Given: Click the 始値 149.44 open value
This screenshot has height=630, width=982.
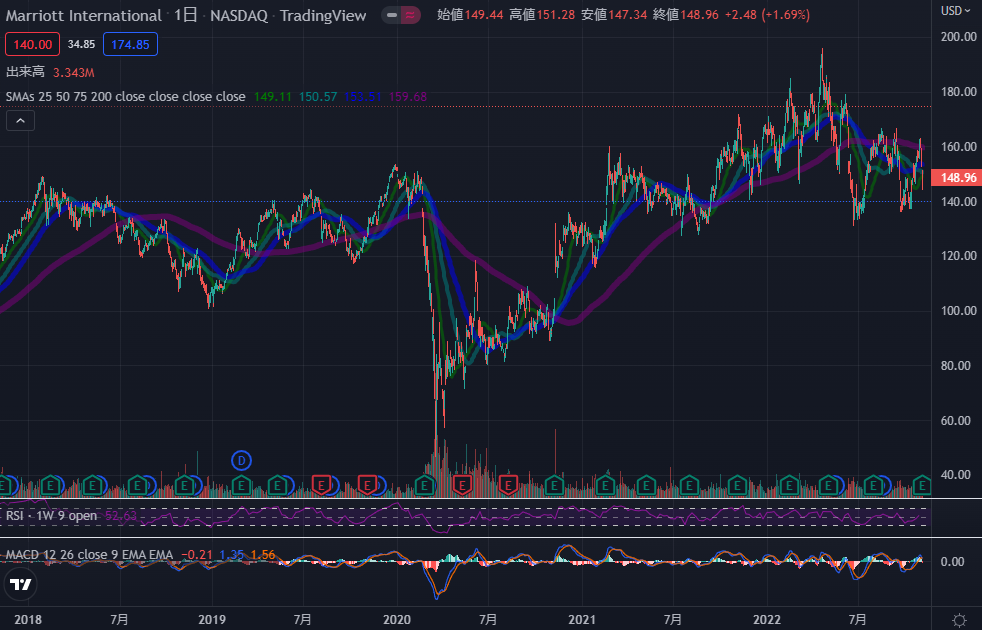Looking at the screenshot, I should pos(470,14).
